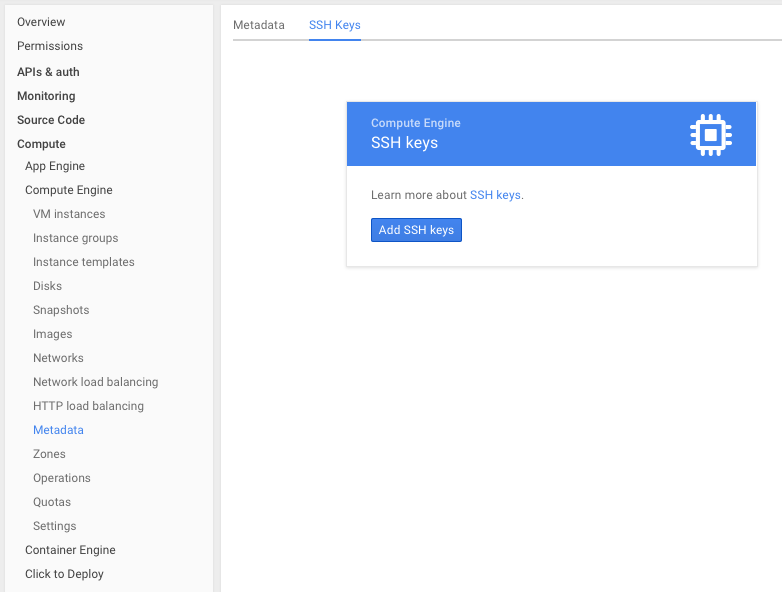This screenshot has width=782, height=592.
Task: Open Overview in the sidebar
Action: tap(41, 22)
